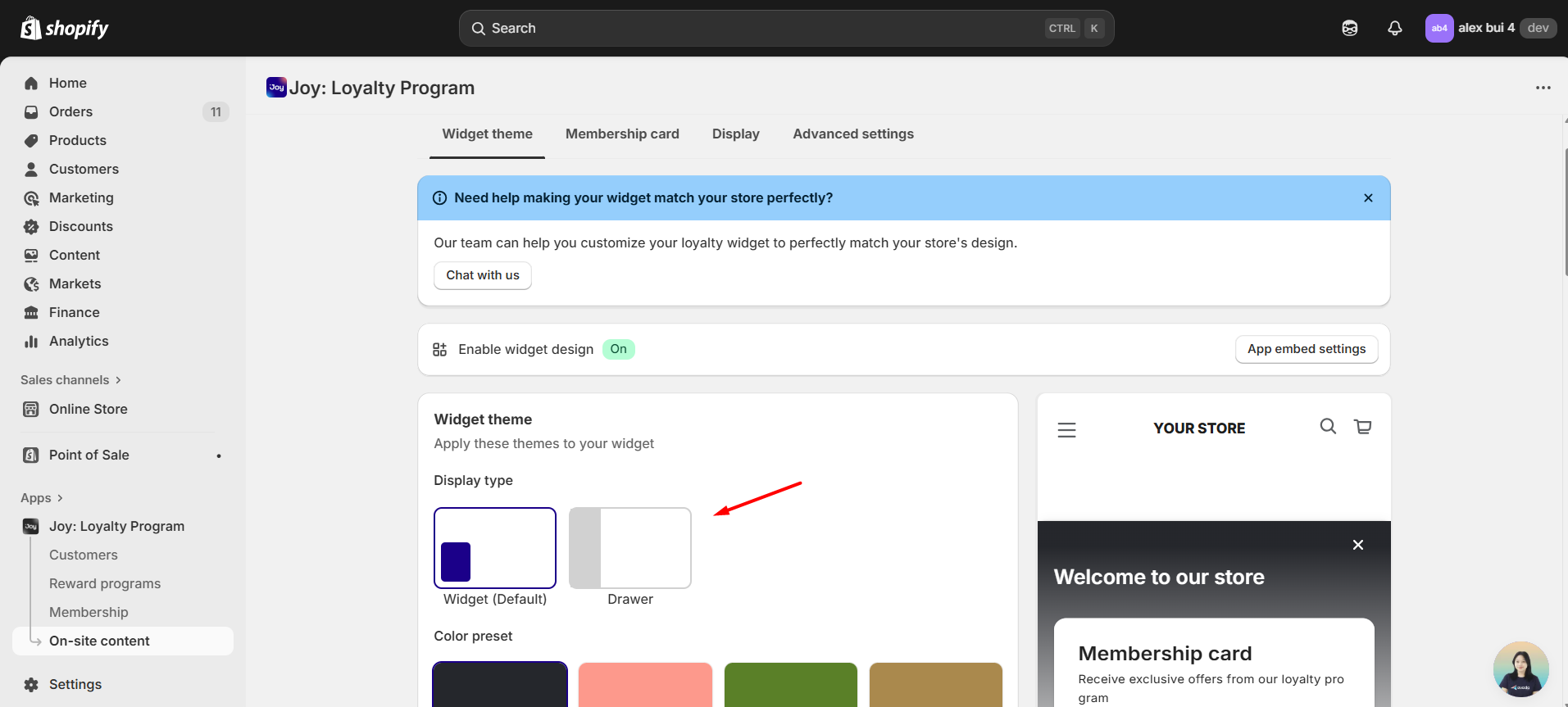This screenshot has height=707, width=1568.
Task: Switch to the Membership card tab
Action: coord(622,134)
